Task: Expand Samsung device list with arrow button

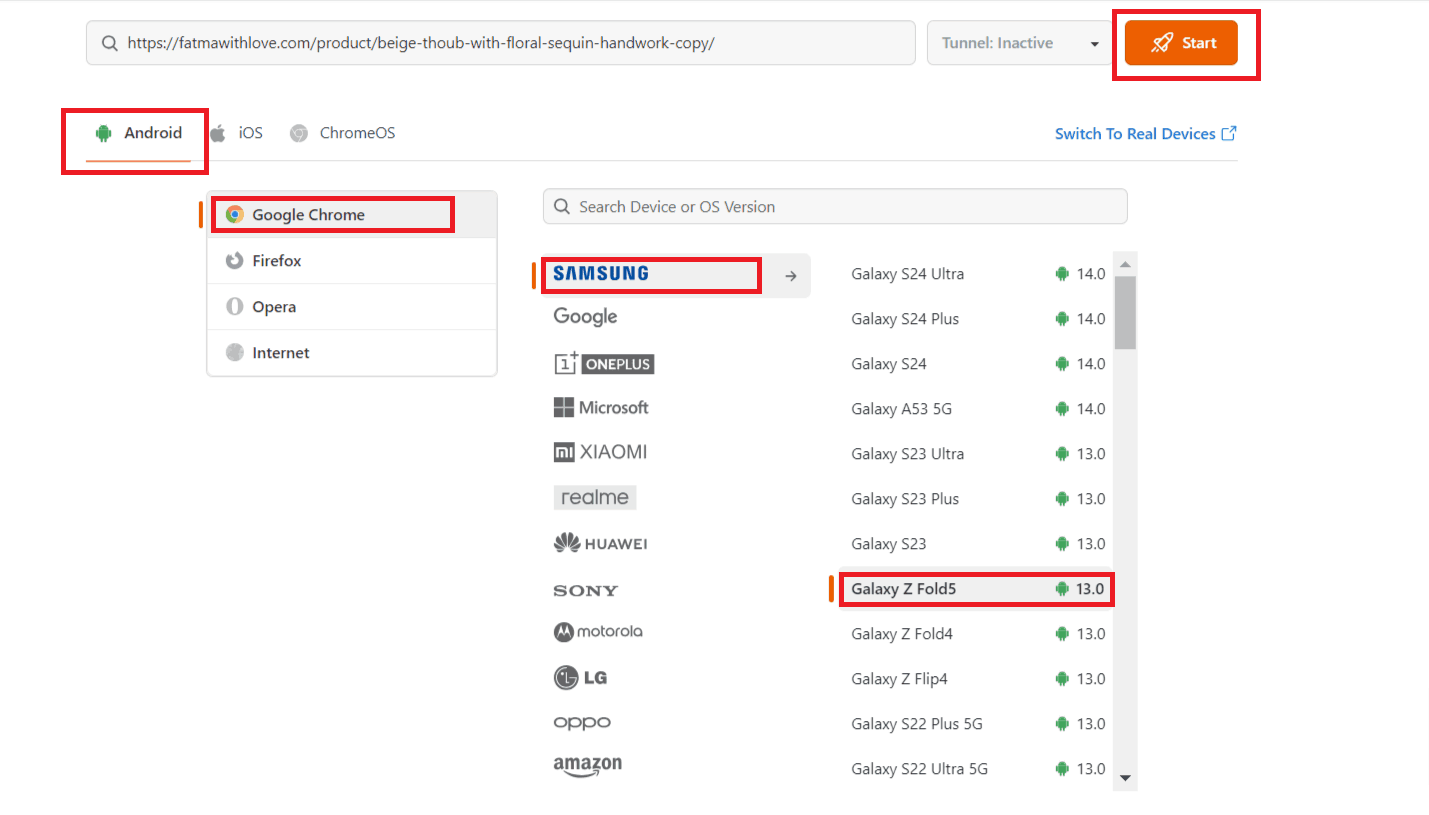Action: click(789, 274)
